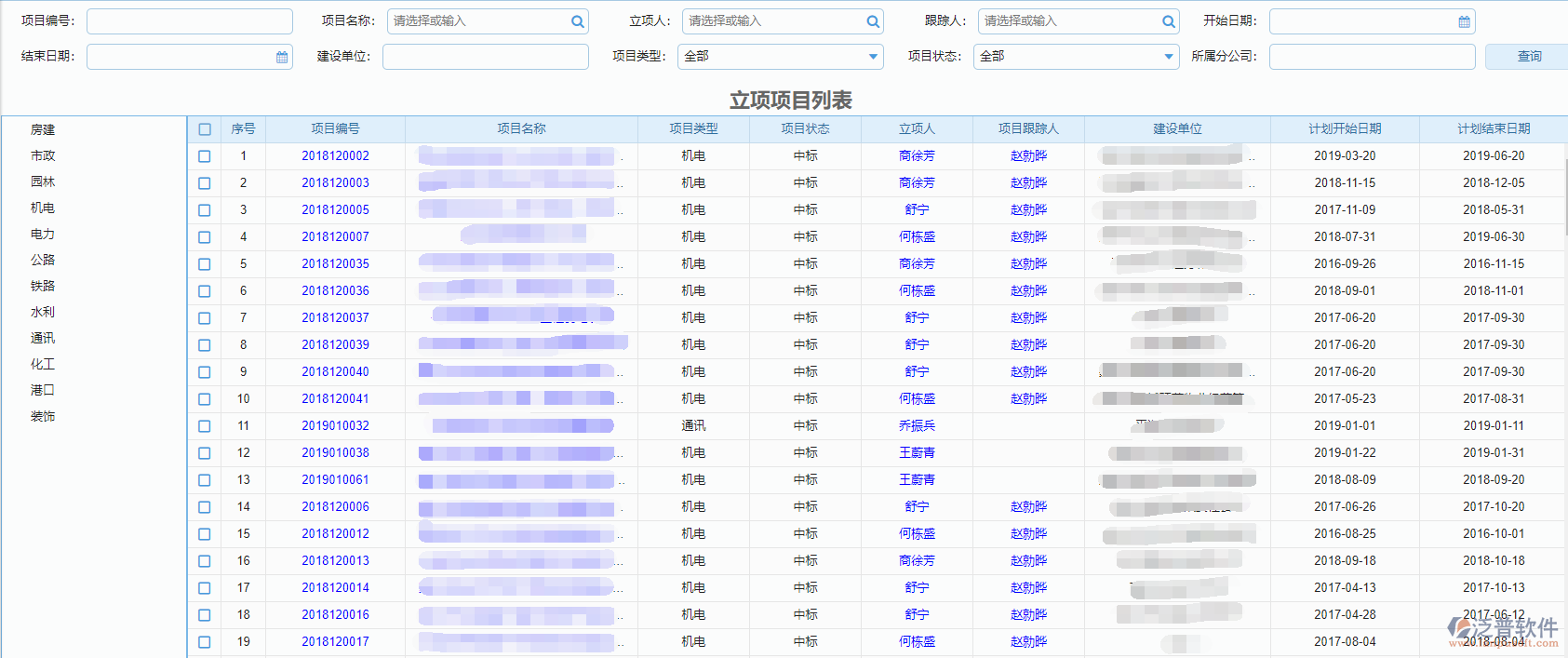Choose 通讯 category in left sidebar
Image resolution: width=1568 pixels, height=658 pixels.
[x=43, y=338]
